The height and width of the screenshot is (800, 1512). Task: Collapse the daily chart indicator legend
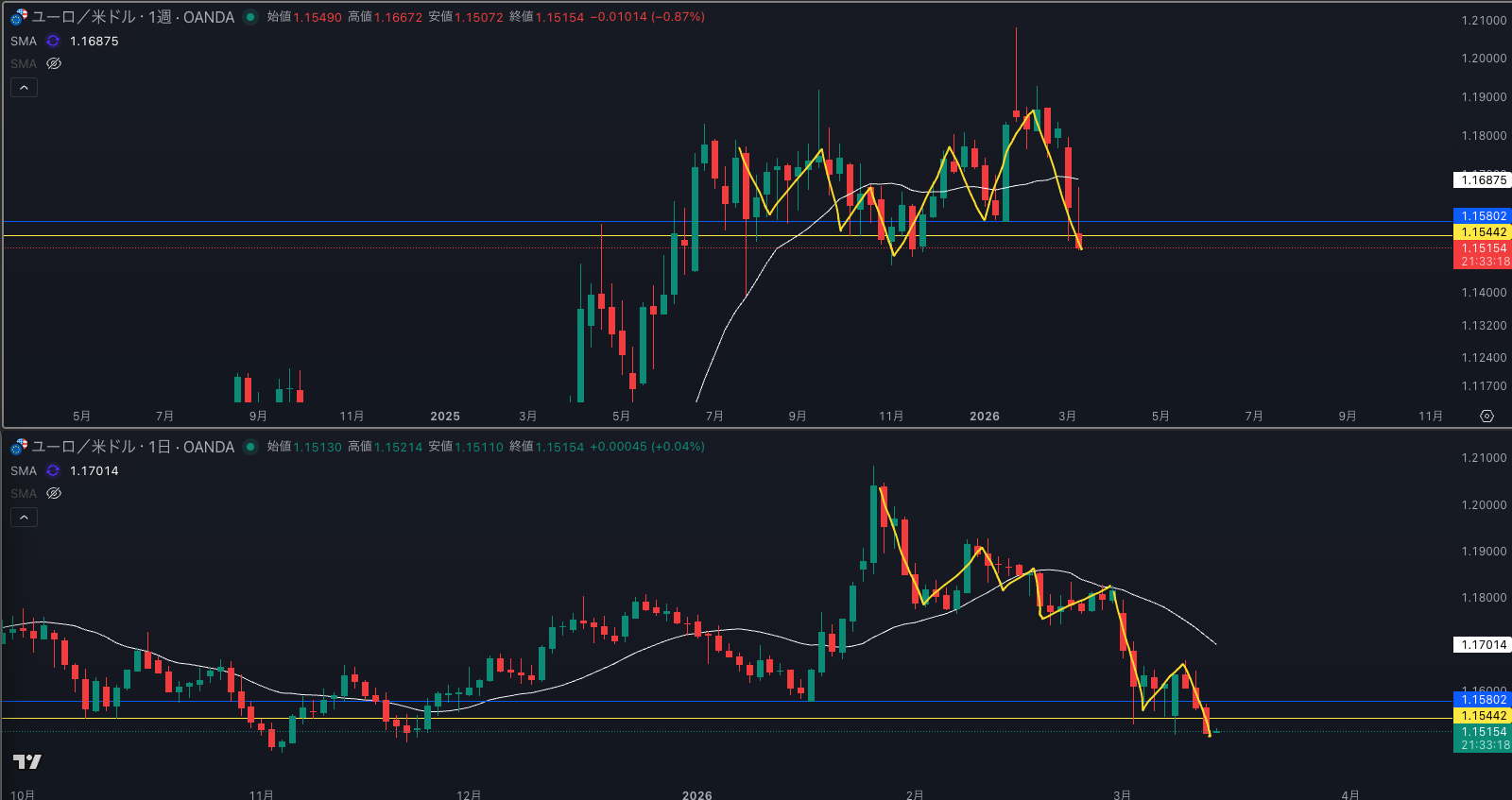[x=24, y=518]
